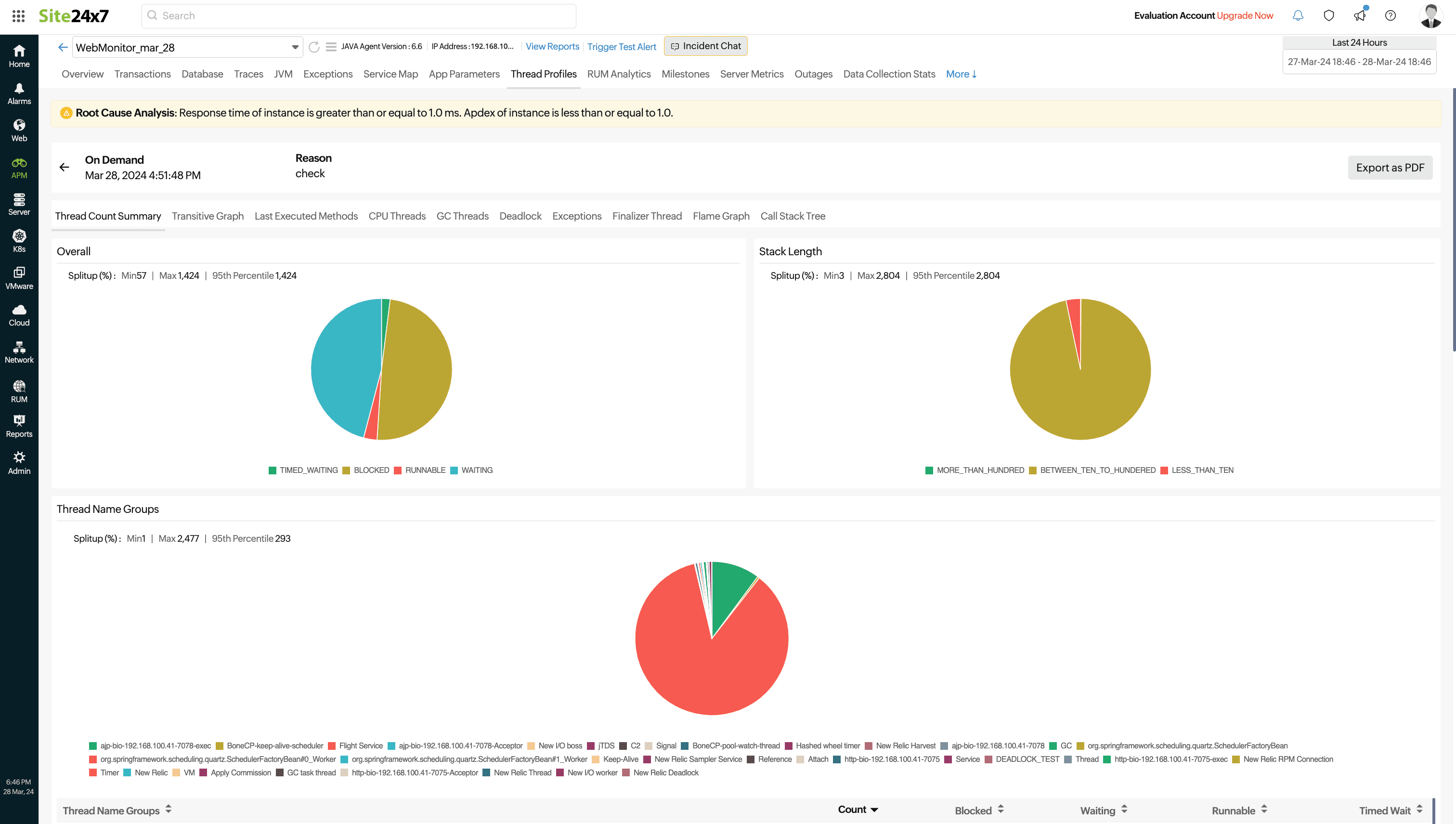
Task: Expand the More tabs dropdown
Action: 961,74
